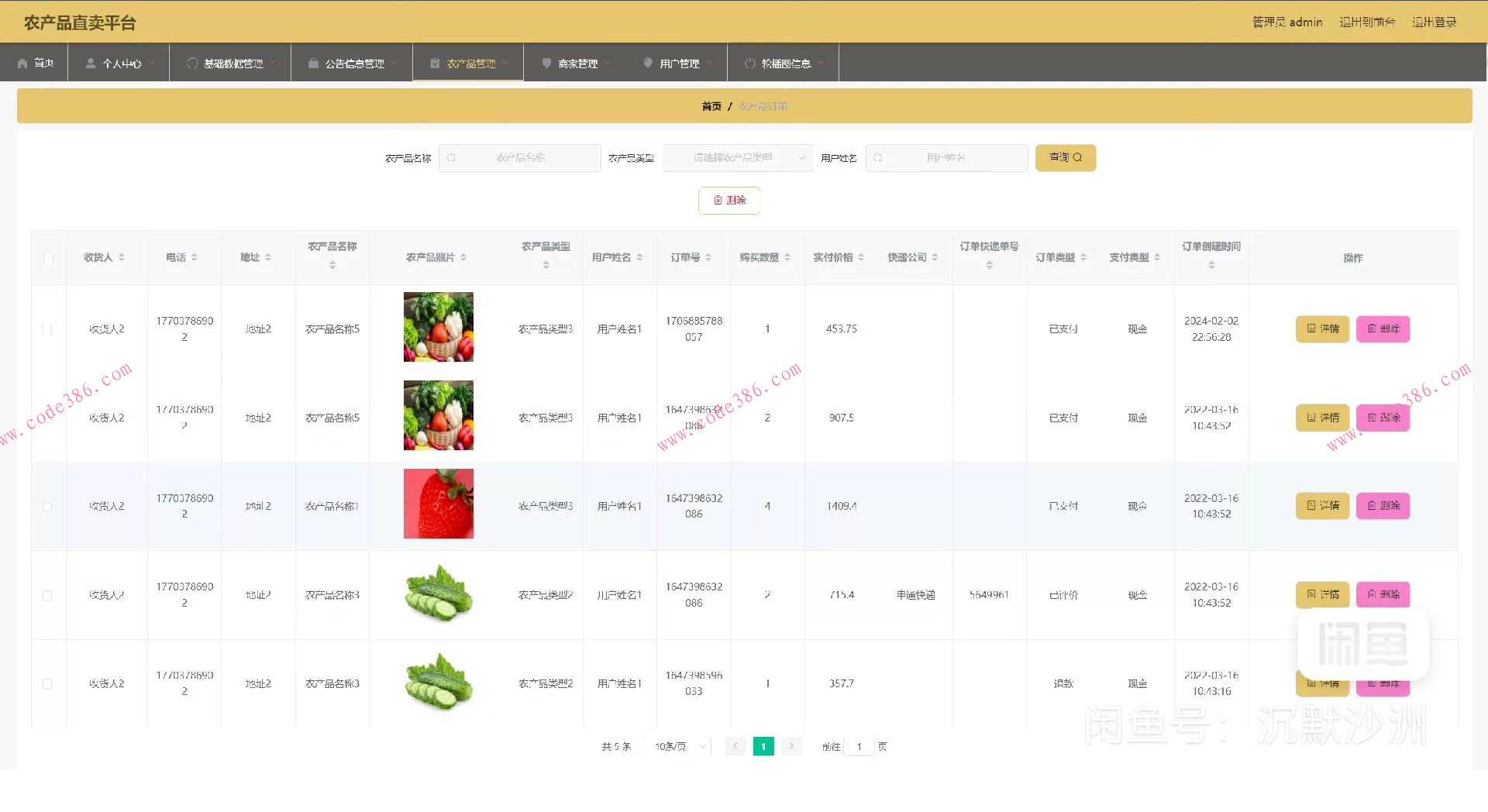Click the user icon on 个人中心 menu
Image resolution: width=1488 pixels, height=812 pixels.
[x=90, y=63]
